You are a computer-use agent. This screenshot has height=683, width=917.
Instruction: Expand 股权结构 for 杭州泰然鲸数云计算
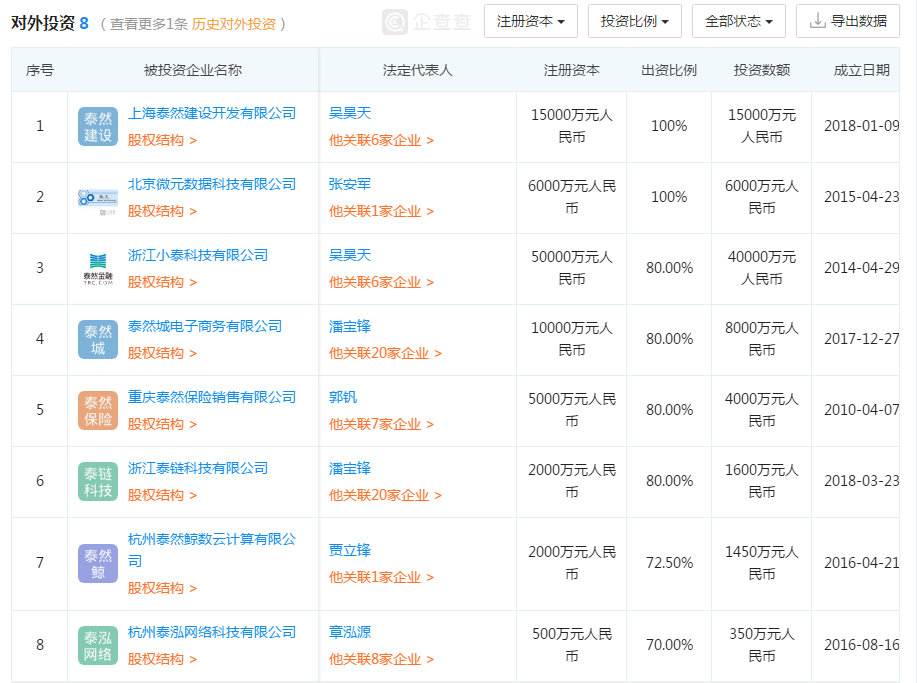pyautogui.click(x=162, y=588)
